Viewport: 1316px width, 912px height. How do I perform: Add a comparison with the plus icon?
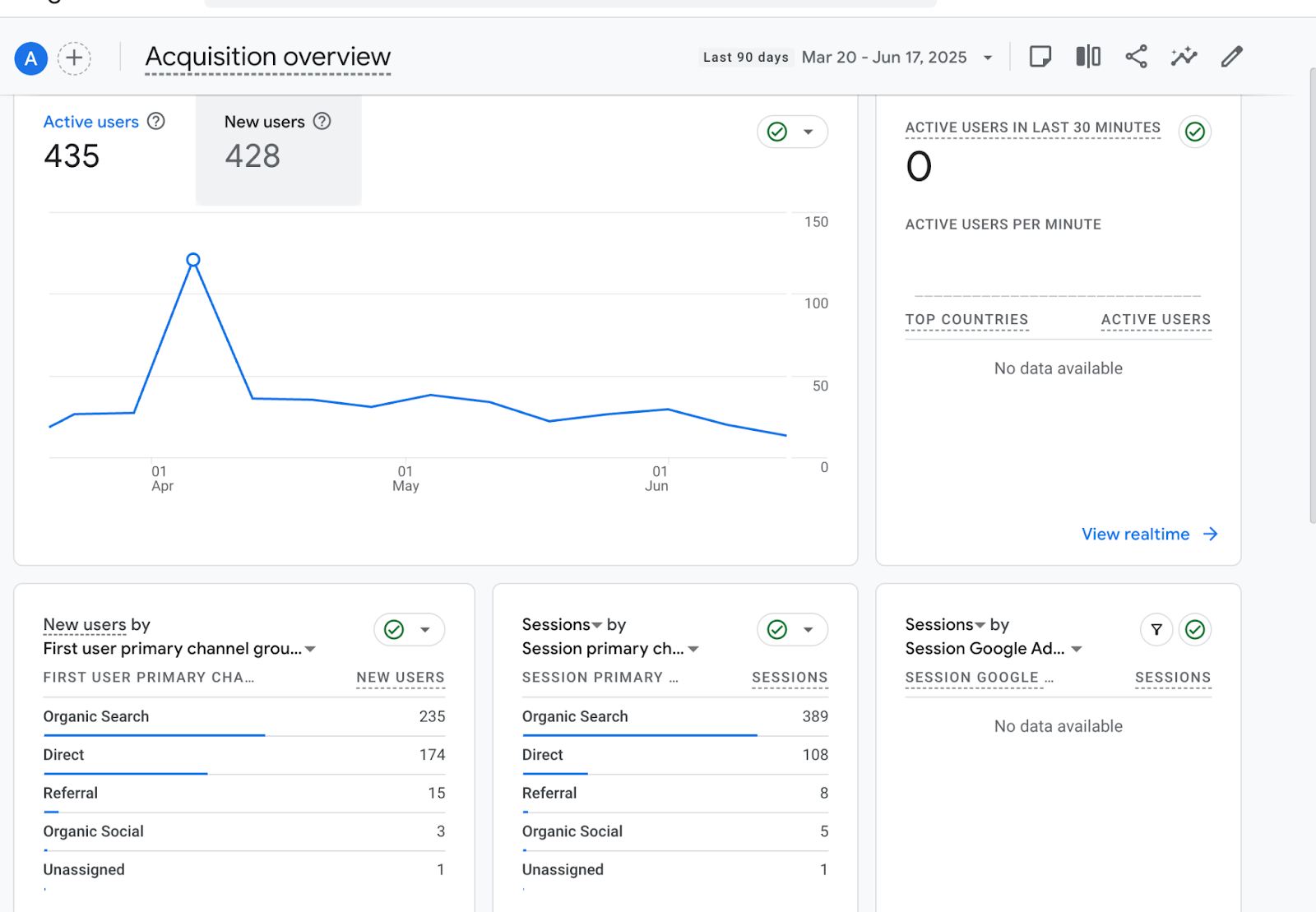click(x=74, y=58)
